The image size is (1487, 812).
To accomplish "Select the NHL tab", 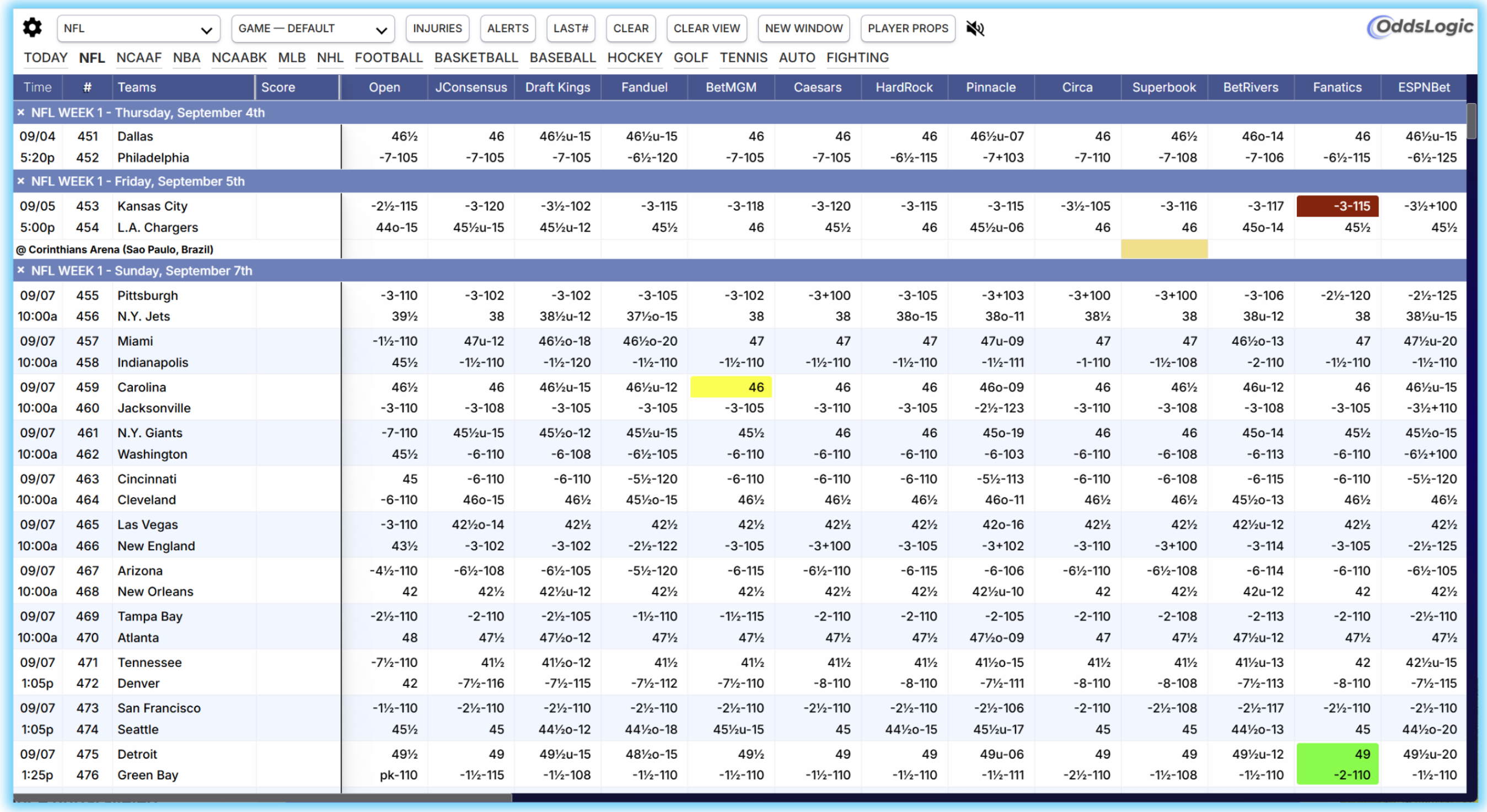I will click(330, 58).
